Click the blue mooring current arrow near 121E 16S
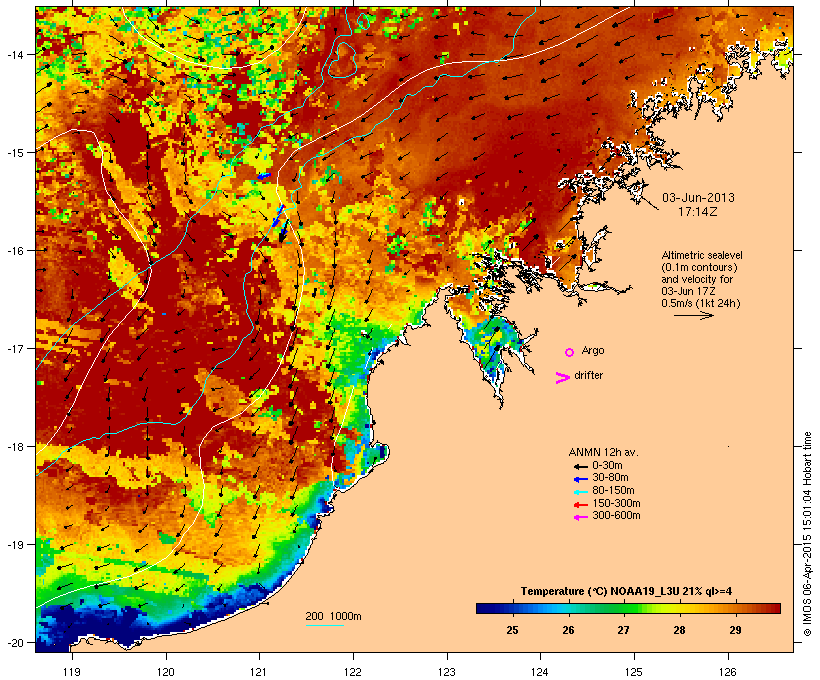 pyautogui.click(x=278, y=215)
